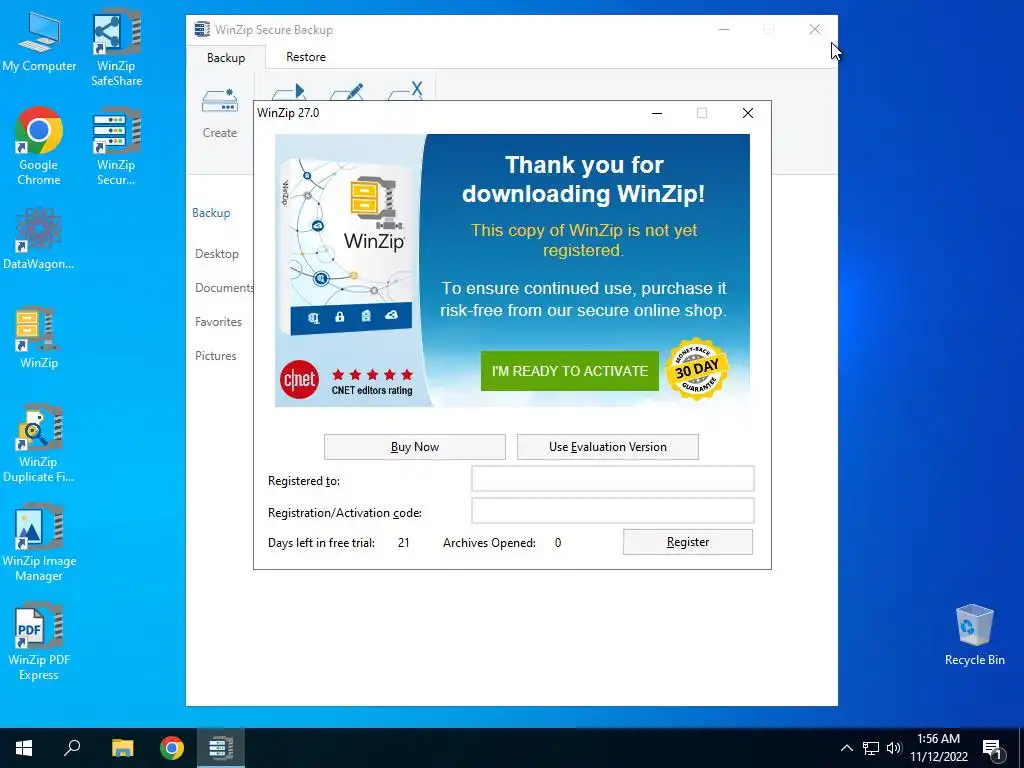Click the volume speaker tray icon
The height and width of the screenshot is (768, 1024).
pyautogui.click(x=894, y=748)
